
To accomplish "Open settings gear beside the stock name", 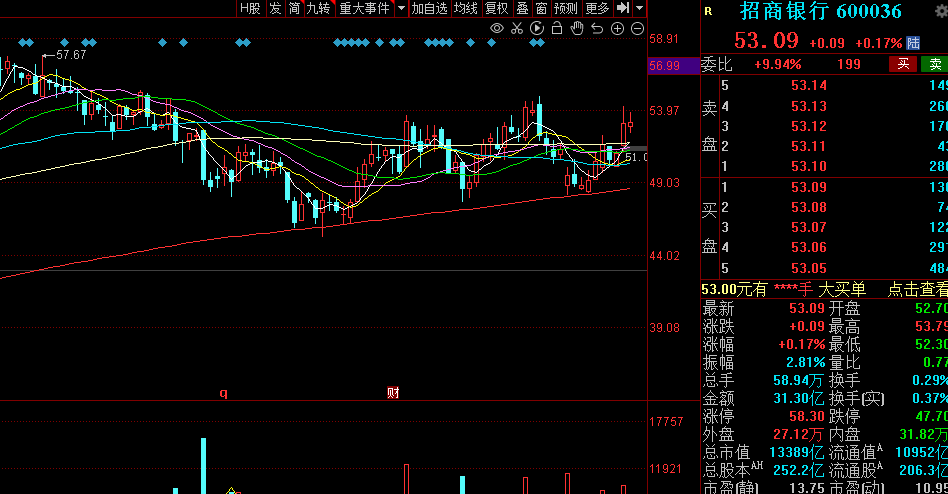I will pyautogui.click(x=941, y=11).
